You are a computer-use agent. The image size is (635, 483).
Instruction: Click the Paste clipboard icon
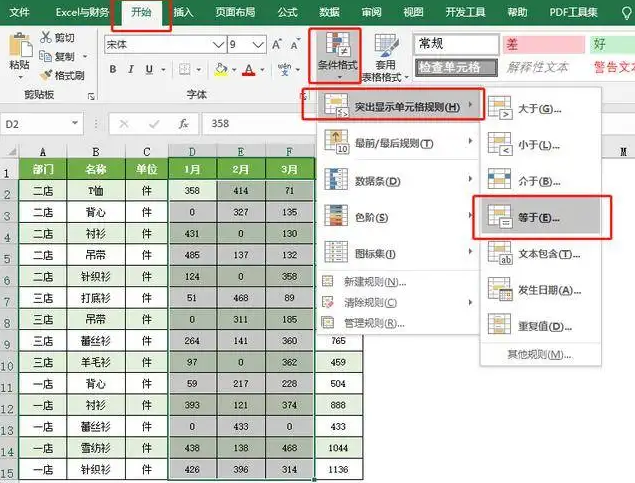[20, 45]
